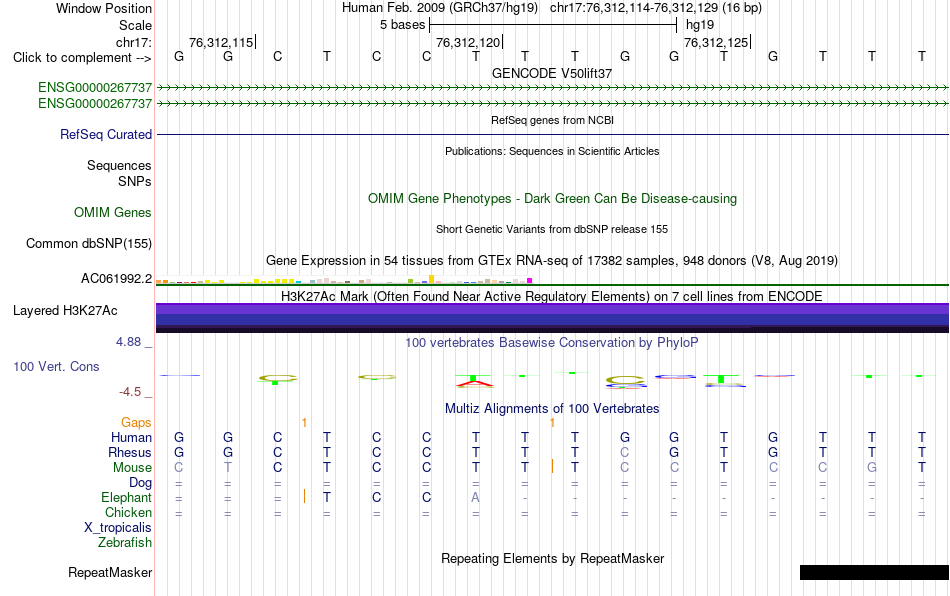
Task: Click 'RefSeq genes from NCBI' track title
Action: (x=552, y=120)
